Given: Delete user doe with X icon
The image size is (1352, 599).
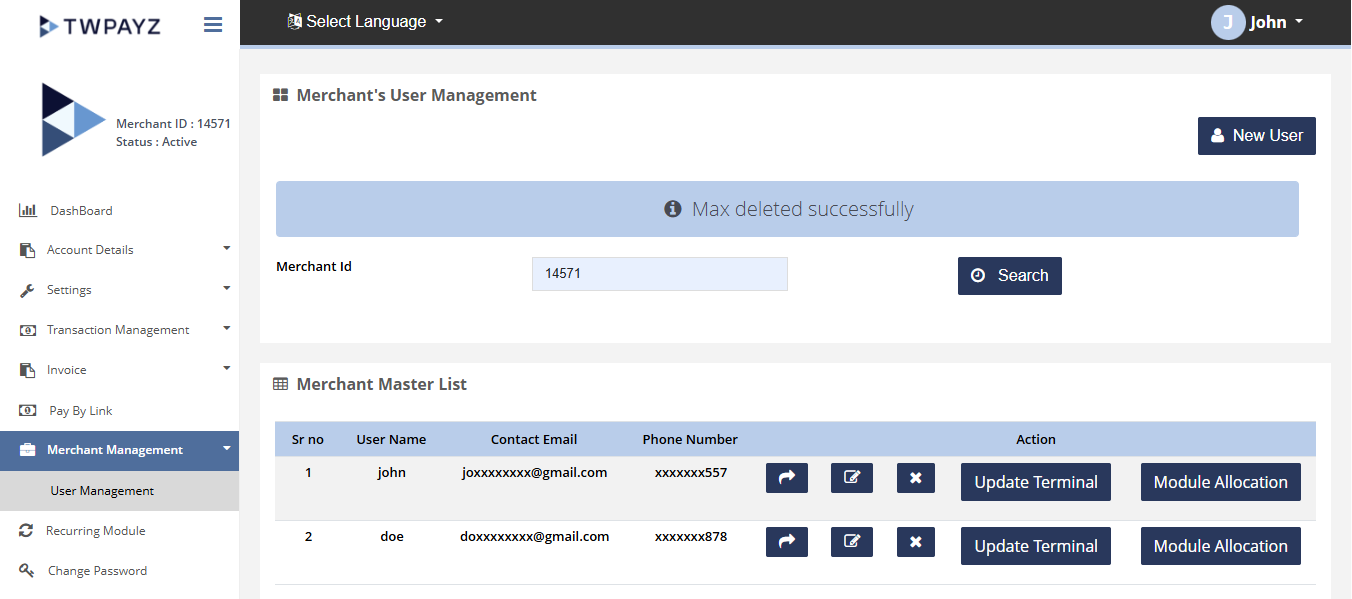Looking at the screenshot, I should 916,542.
